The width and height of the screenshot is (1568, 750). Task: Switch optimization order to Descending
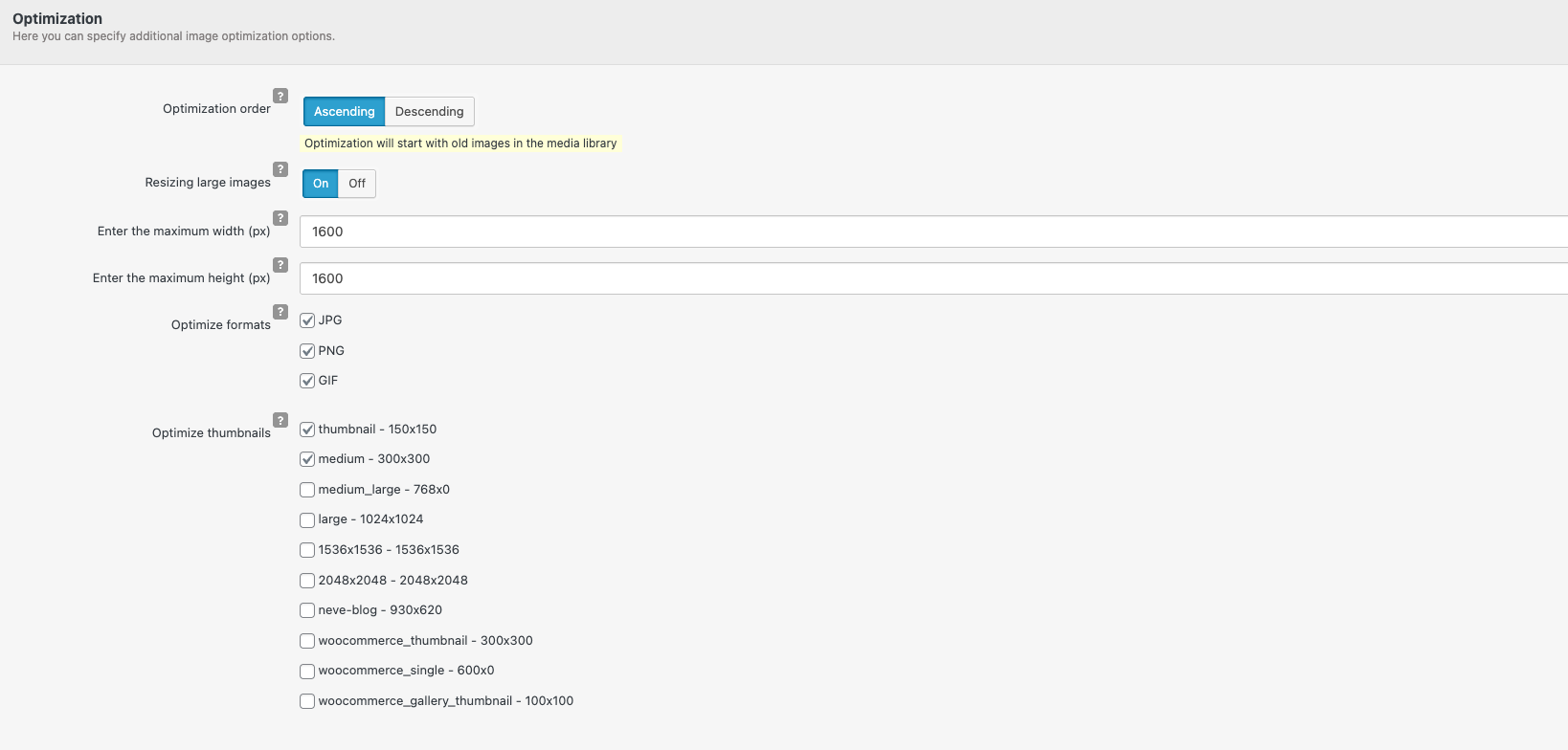[x=429, y=111]
